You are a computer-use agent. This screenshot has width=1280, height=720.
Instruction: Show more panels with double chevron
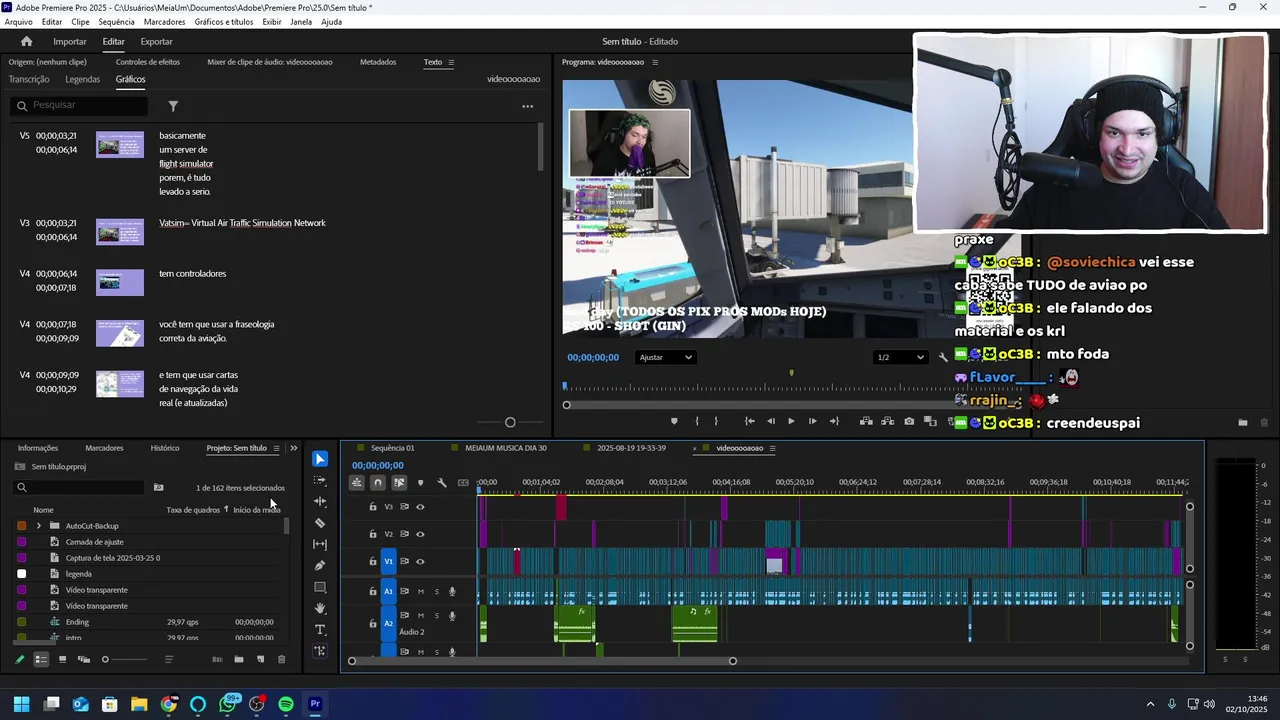tap(293, 448)
